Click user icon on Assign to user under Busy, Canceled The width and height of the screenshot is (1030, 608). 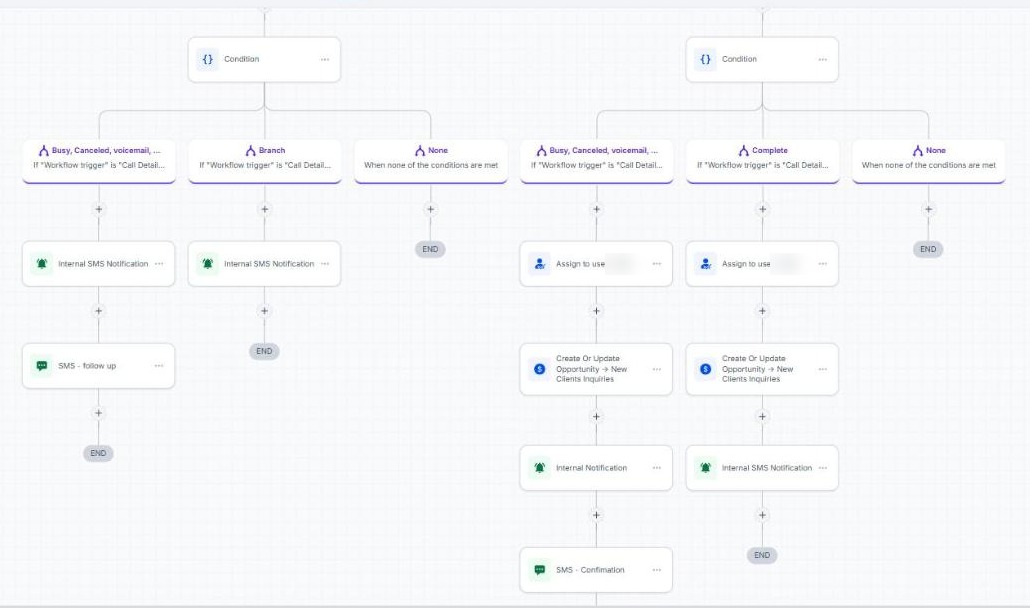pos(539,263)
